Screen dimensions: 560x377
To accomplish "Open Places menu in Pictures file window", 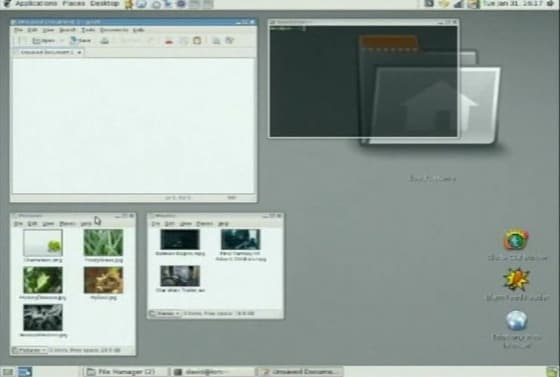I will tap(67, 224).
